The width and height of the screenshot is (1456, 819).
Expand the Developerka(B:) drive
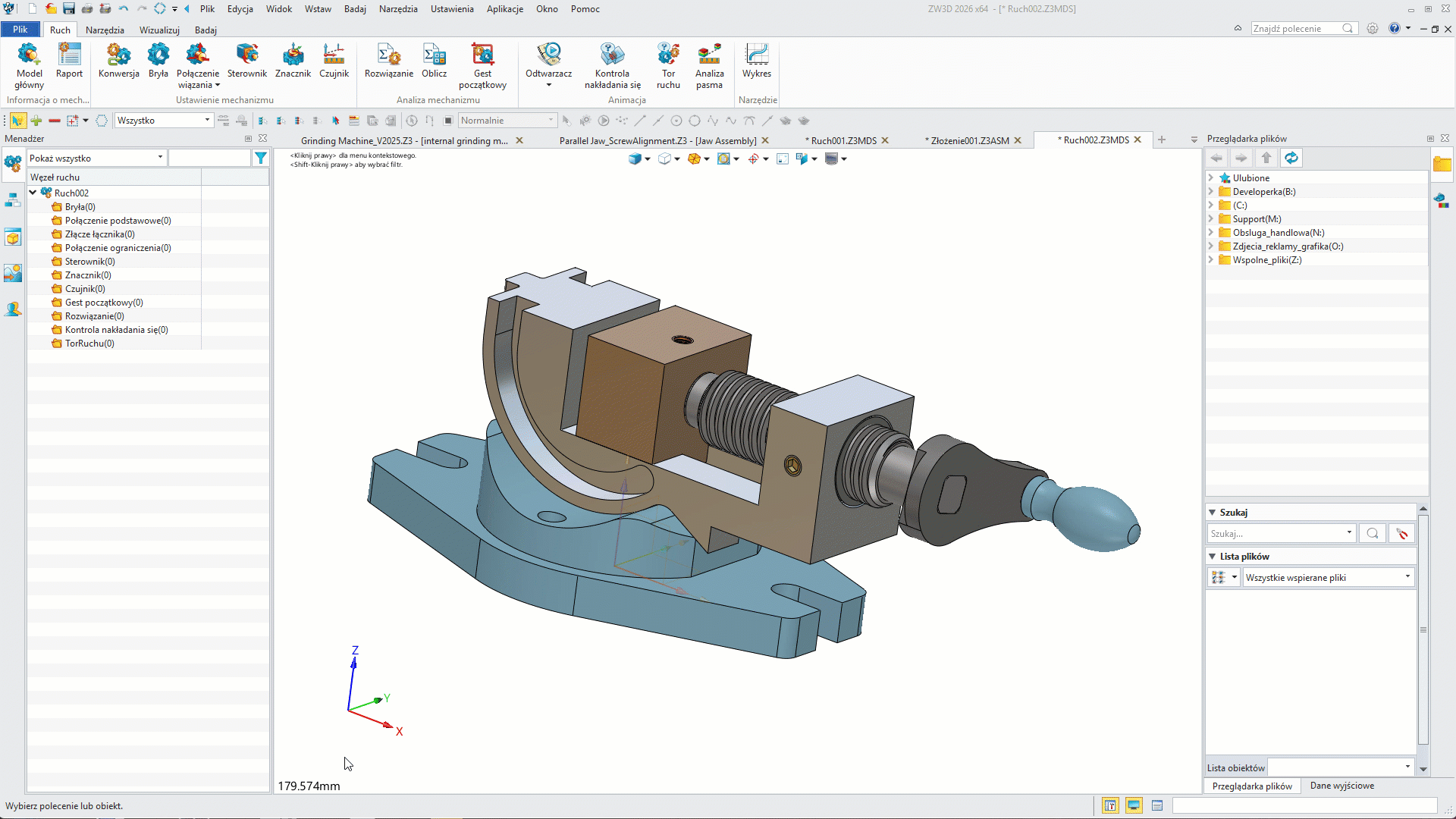point(1211,191)
